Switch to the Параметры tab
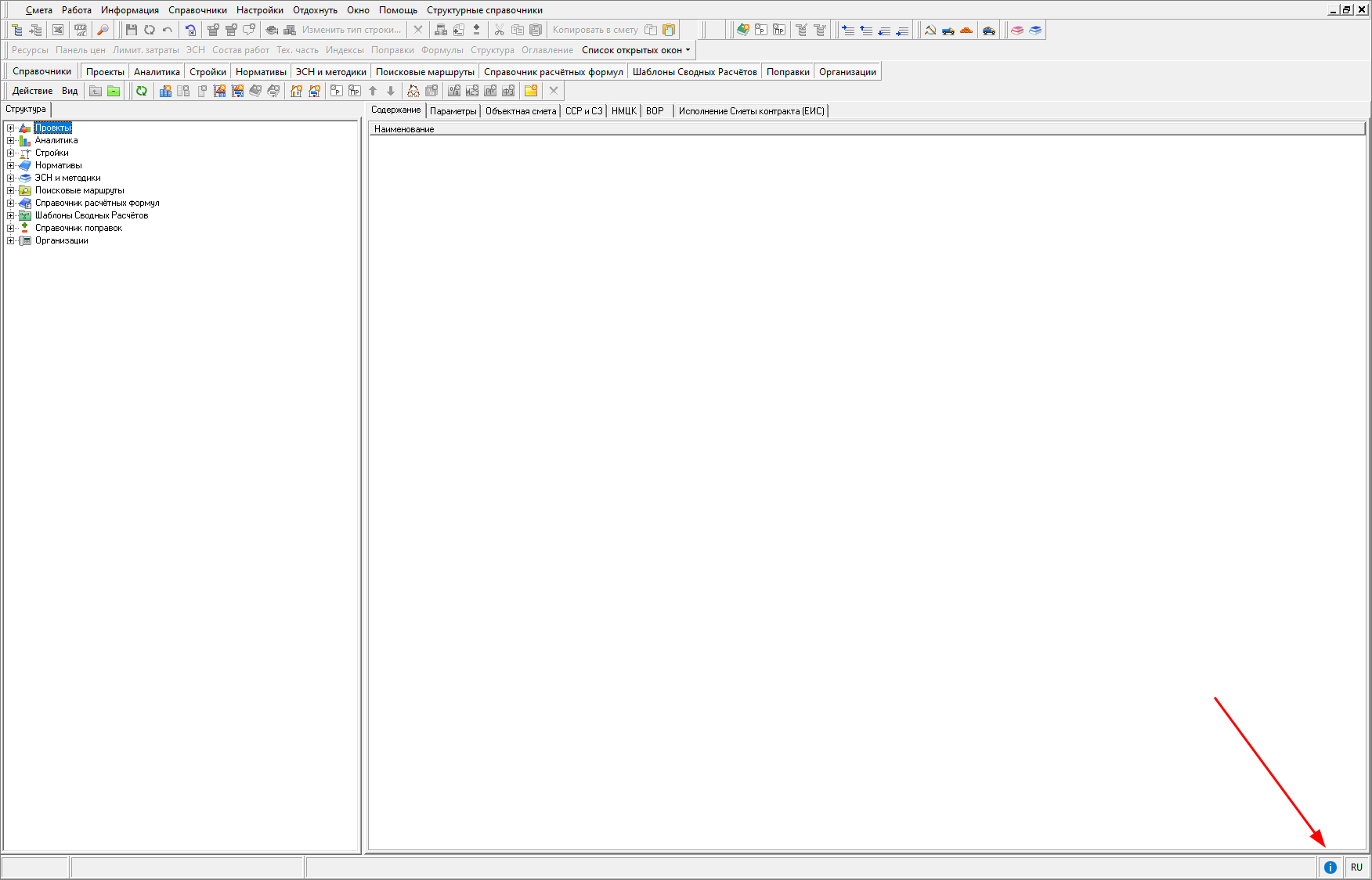The image size is (1372, 880). [x=453, y=111]
